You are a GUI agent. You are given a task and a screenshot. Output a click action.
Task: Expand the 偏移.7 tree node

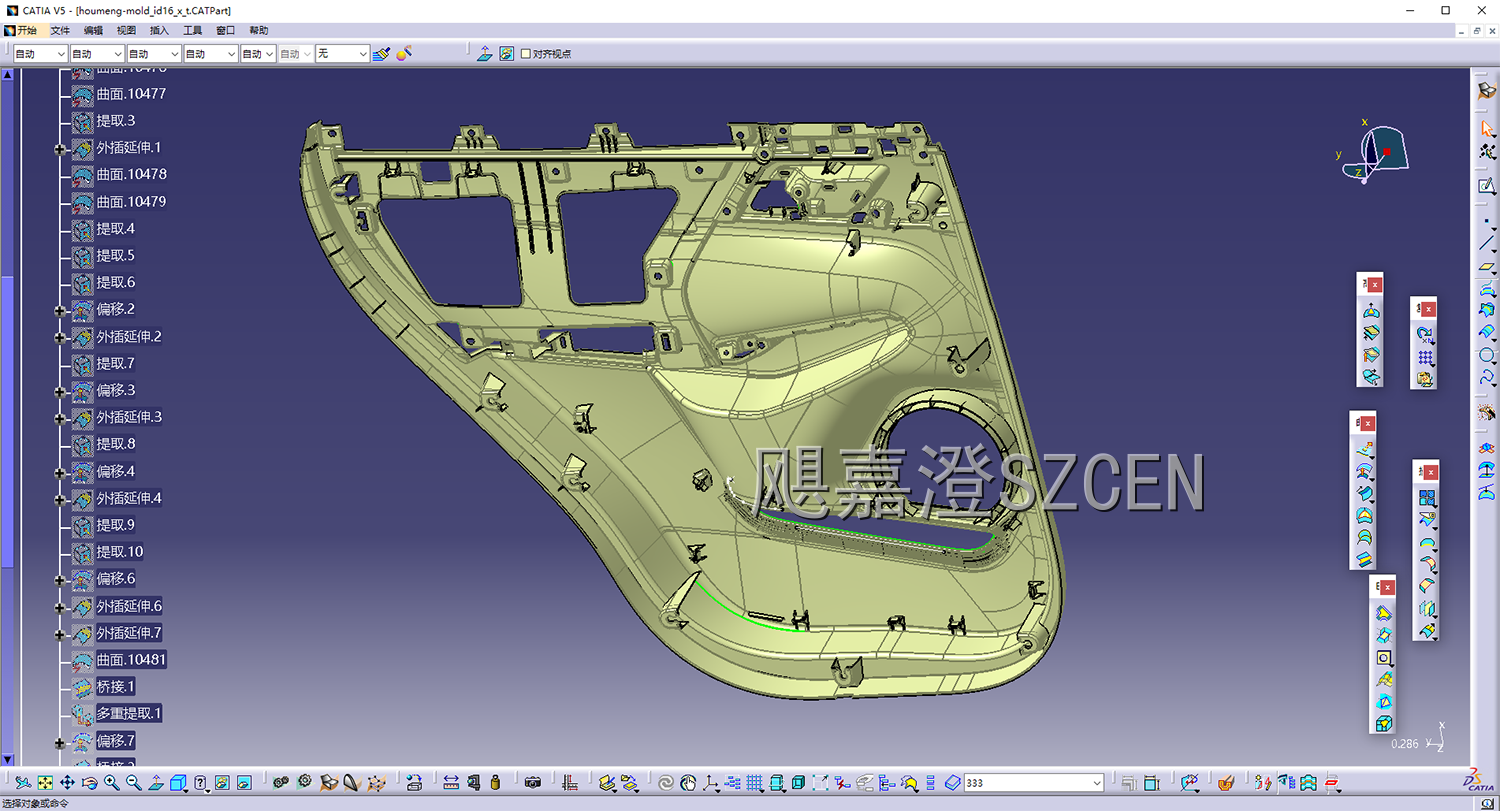60,743
